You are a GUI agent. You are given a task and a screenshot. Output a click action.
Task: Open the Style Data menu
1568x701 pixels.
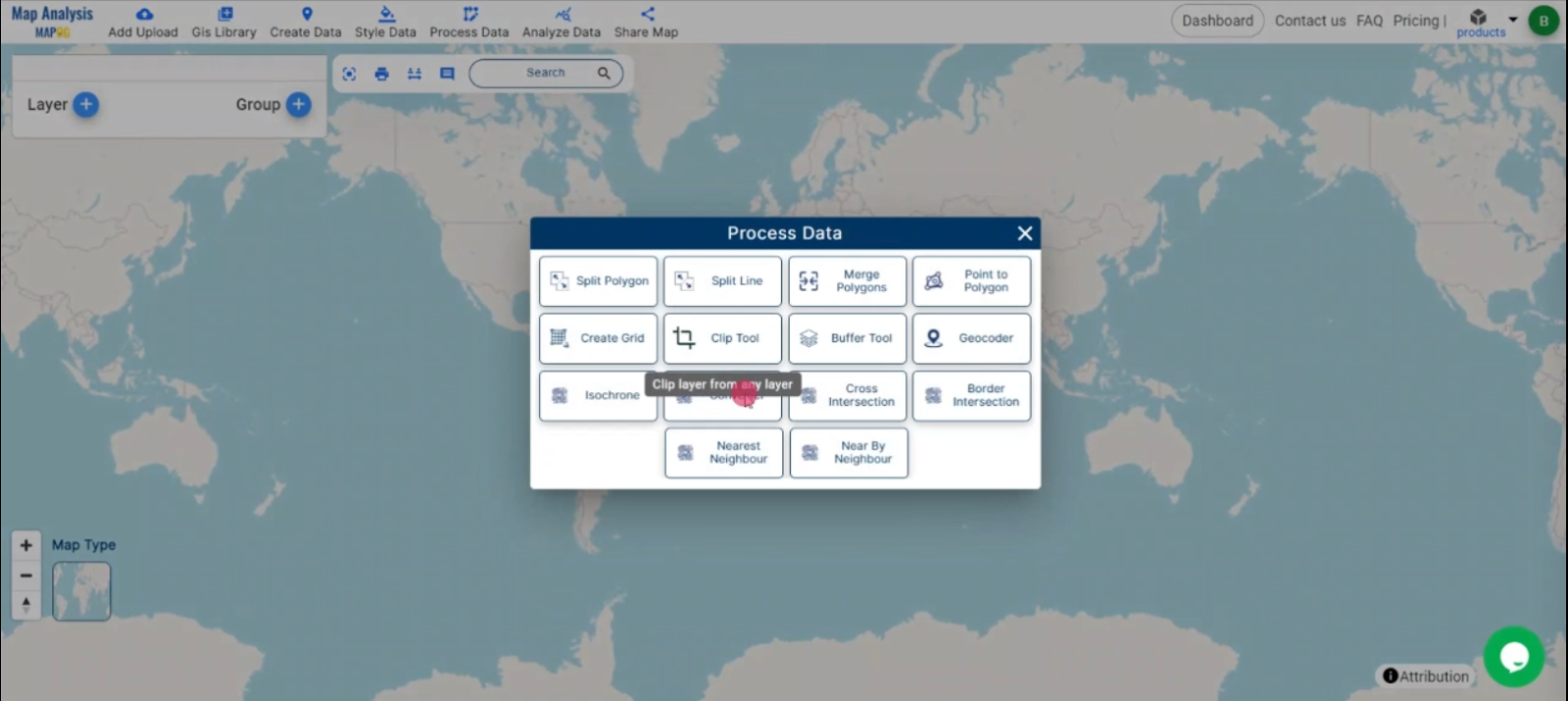[385, 23]
